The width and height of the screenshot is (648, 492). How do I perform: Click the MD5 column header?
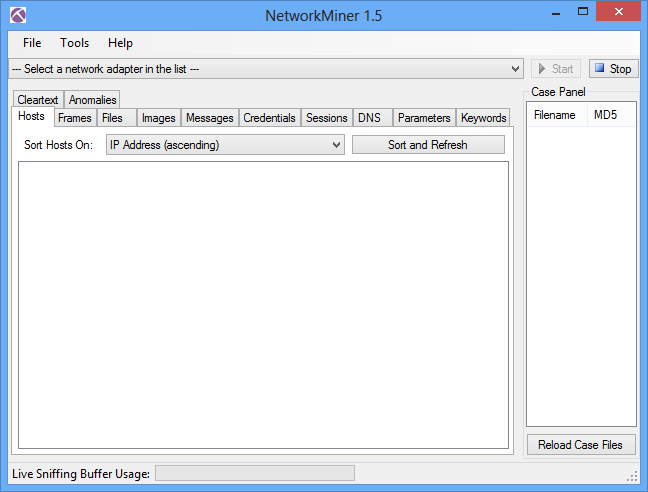point(605,115)
